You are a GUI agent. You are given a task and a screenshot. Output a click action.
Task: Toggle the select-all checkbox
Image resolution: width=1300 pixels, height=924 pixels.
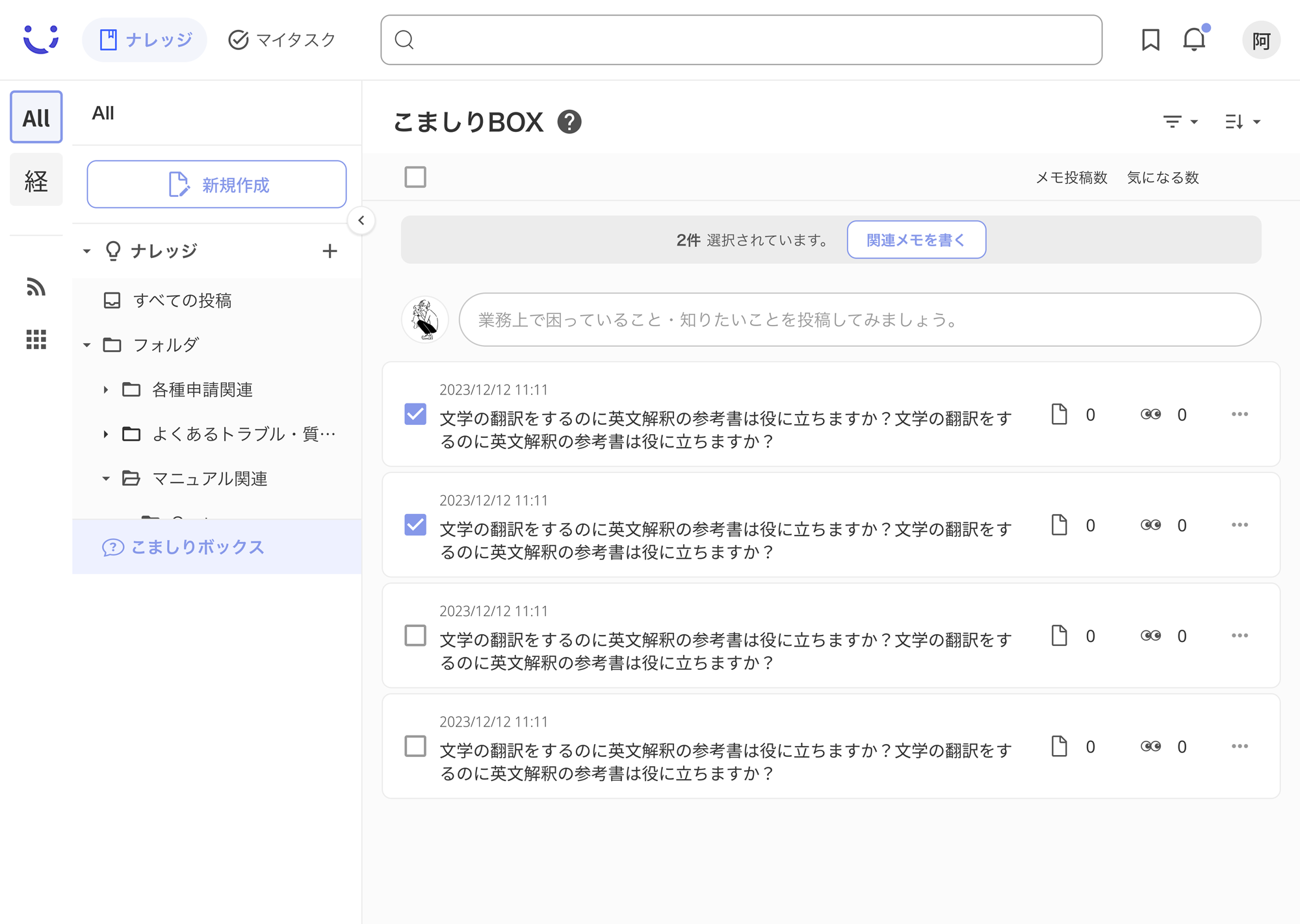point(415,177)
